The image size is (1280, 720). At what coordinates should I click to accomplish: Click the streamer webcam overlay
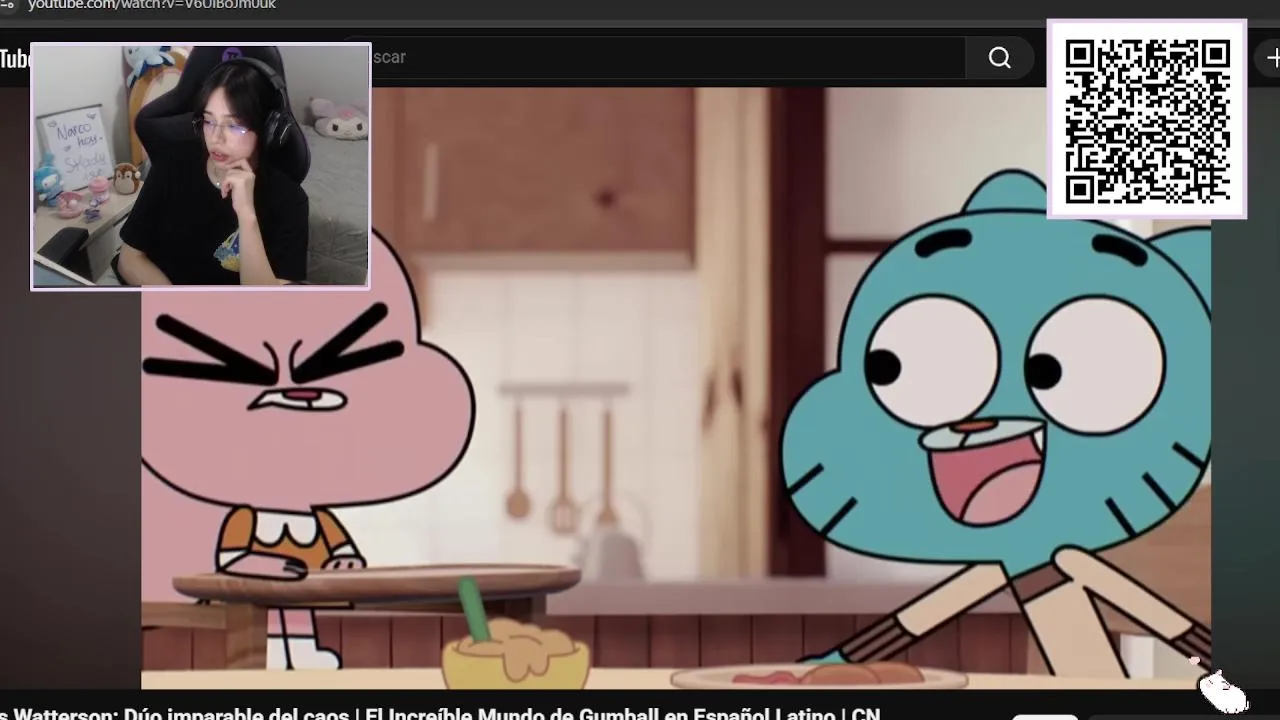point(200,166)
